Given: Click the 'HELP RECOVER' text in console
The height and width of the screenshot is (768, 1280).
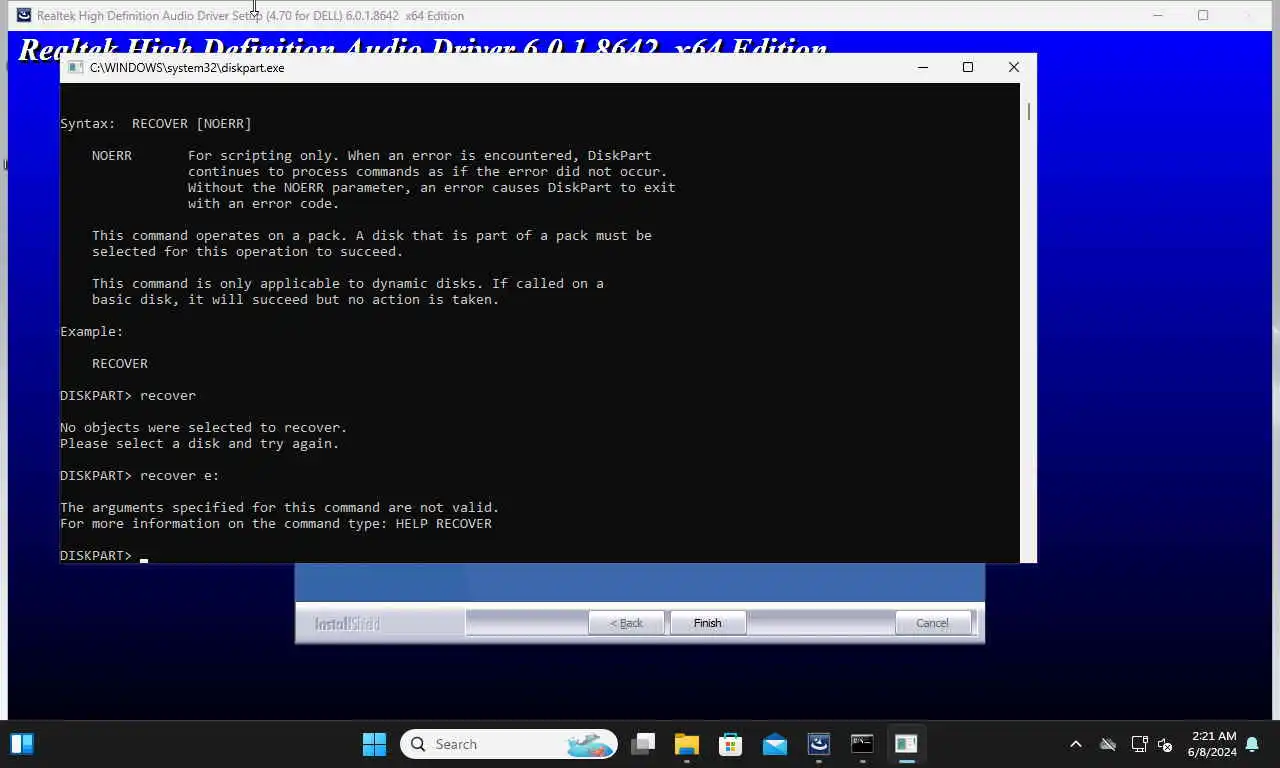Looking at the screenshot, I should pos(444,523).
